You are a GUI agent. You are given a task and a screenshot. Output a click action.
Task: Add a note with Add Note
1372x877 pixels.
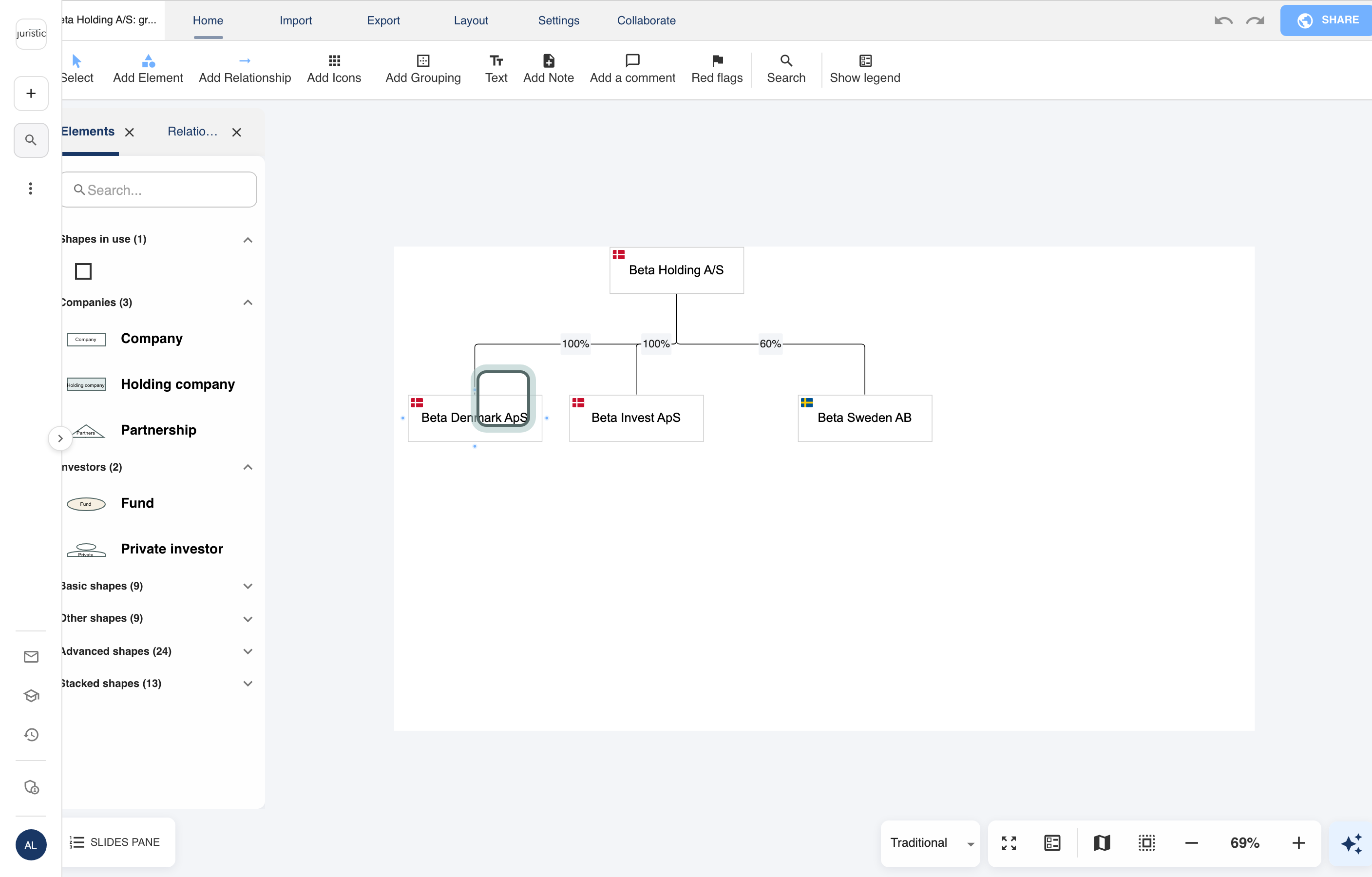pyautogui.click(x=548, y=69)
